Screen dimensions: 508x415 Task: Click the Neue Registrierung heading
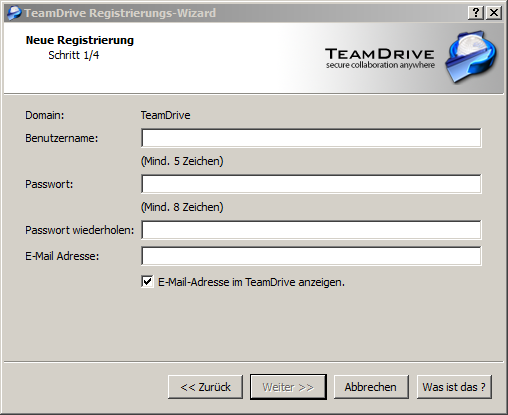click(x=80, y=40)
